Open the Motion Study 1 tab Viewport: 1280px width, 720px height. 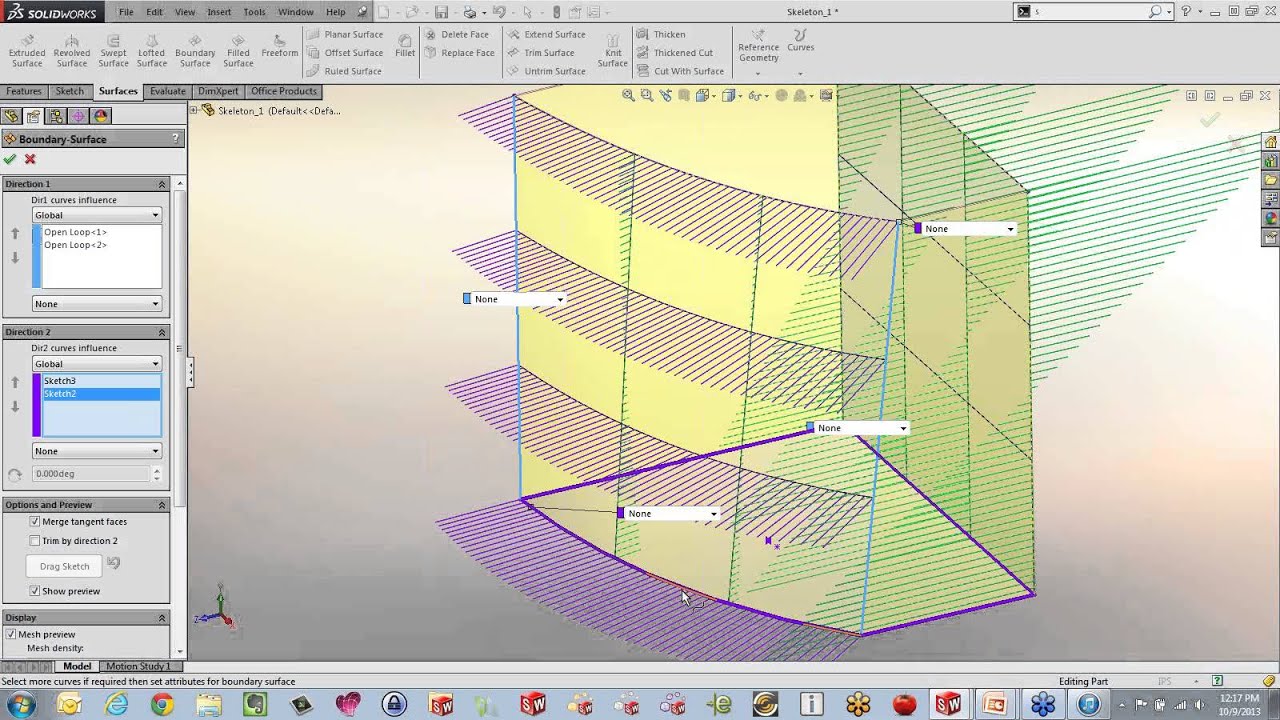point(138,666)
